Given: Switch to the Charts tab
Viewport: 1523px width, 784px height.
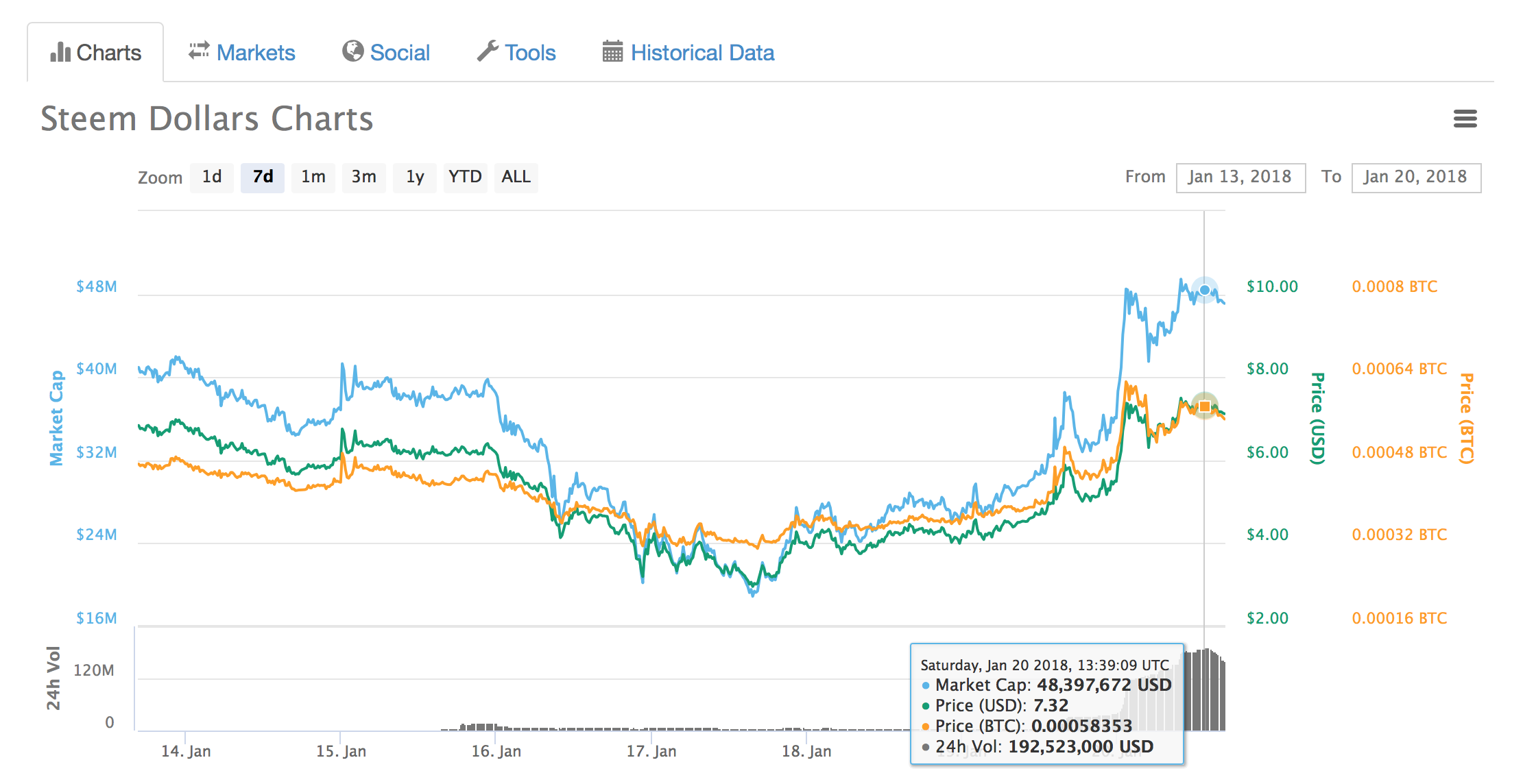Looking at the screenshot, I should click(x=95, y=52).
